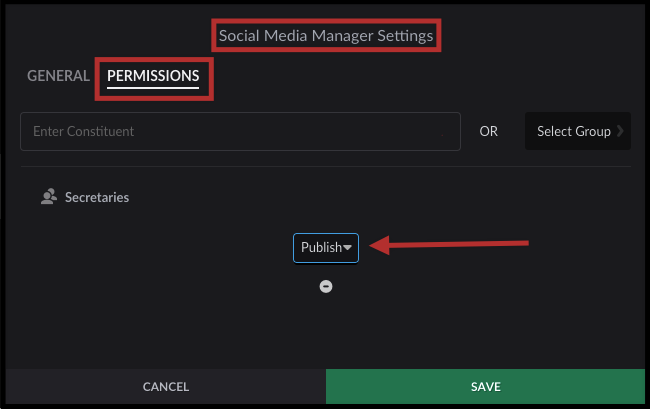Image resolution: width=650 pixels, height=409 pixels.
Task: Save the permission settings
Action: [x=485, y=387]
